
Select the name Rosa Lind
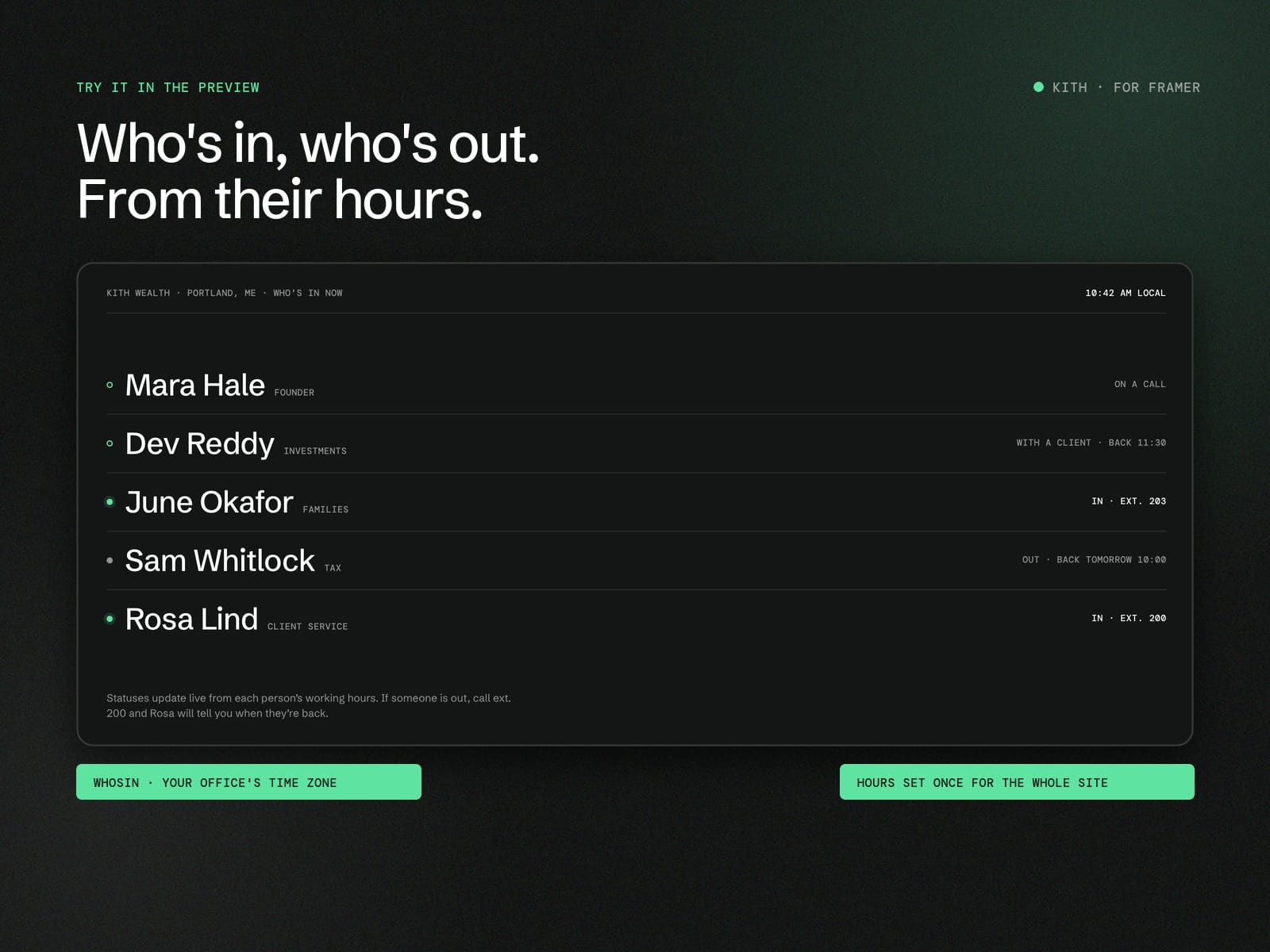(x=191, y=619)
